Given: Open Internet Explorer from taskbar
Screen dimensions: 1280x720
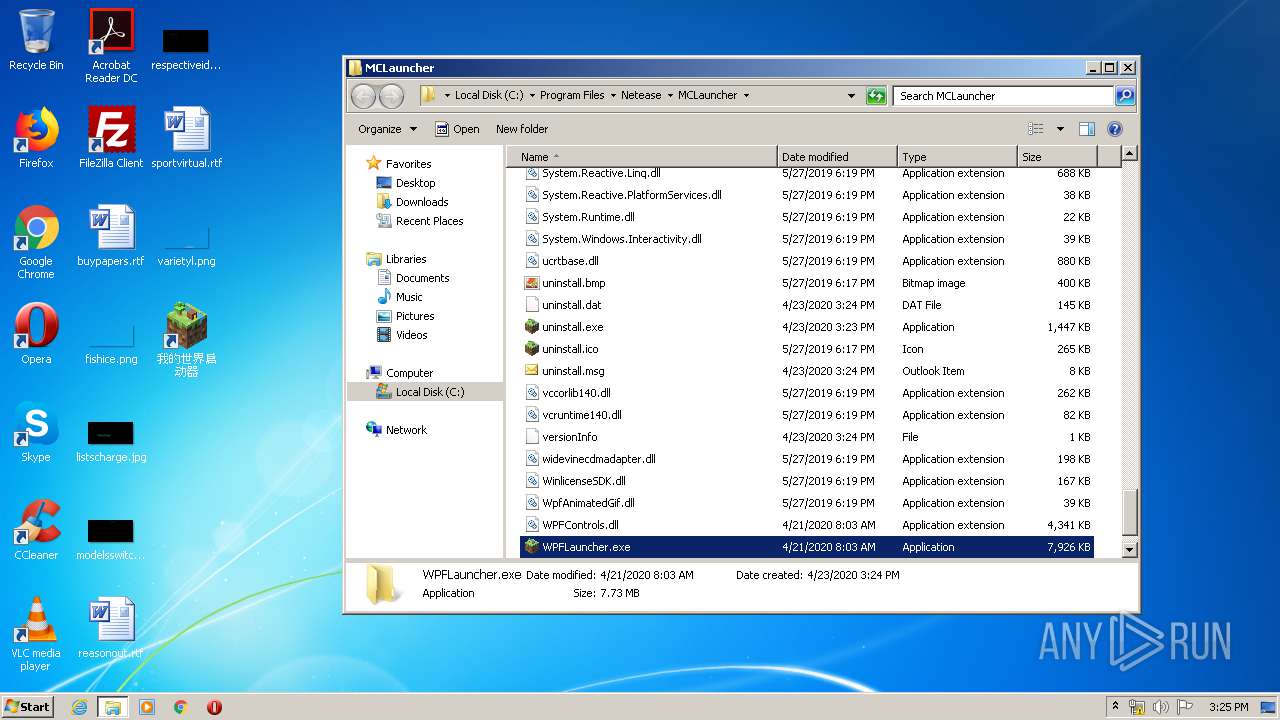Looking at the screenshot, I should pyautogui.click(x=79, y=707).
